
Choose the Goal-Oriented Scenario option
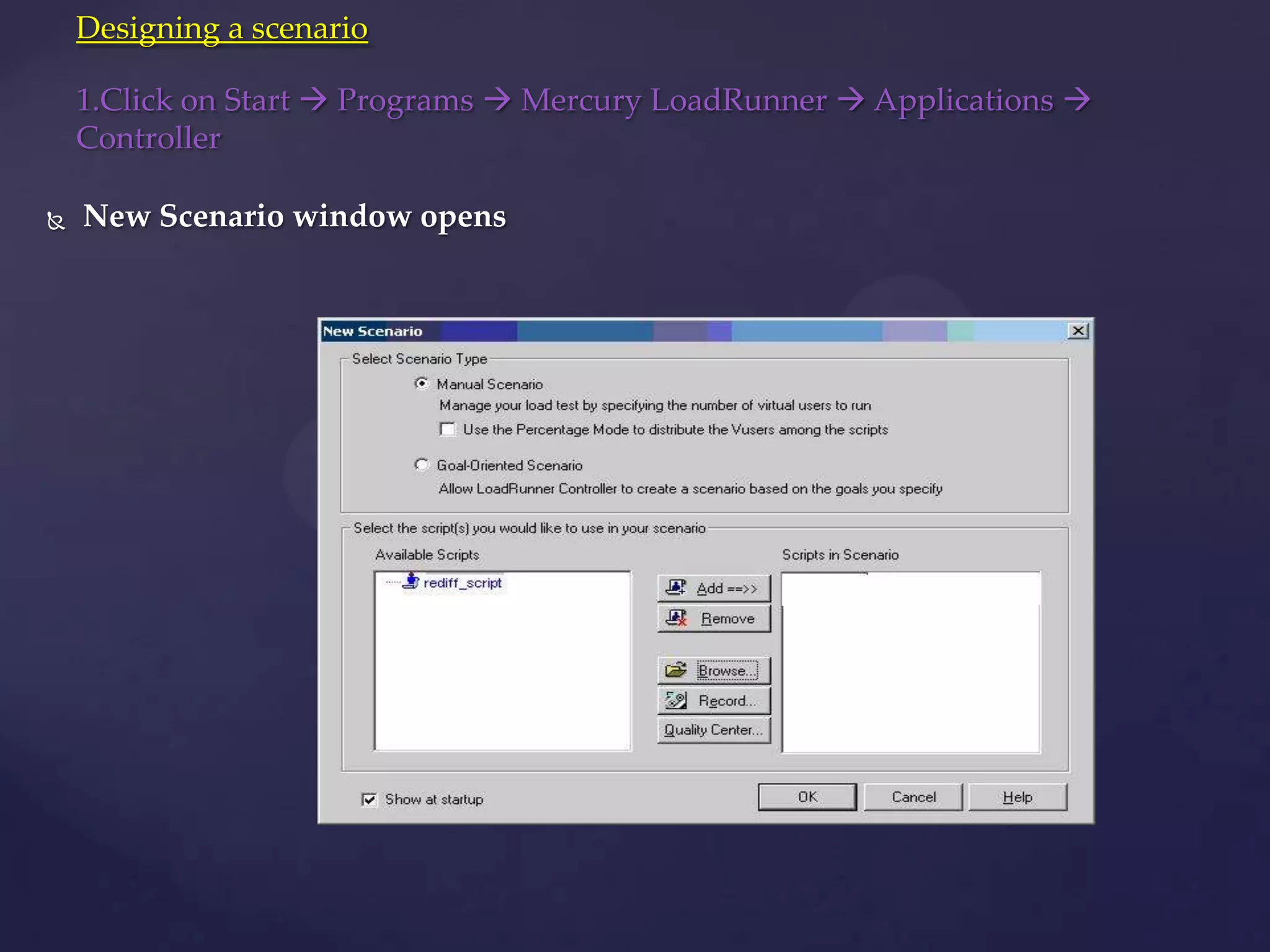coord(422,465)
